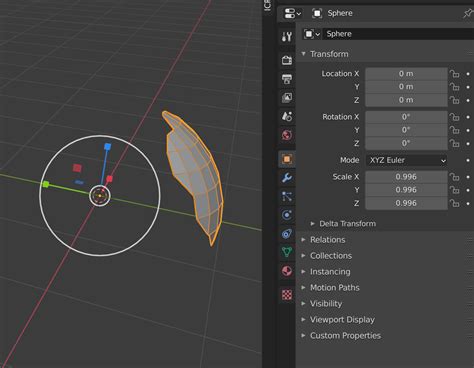The width and height of the screenshot is (474, 368).
Task: Lock Location X with padlock
Action: click(454, 74)
